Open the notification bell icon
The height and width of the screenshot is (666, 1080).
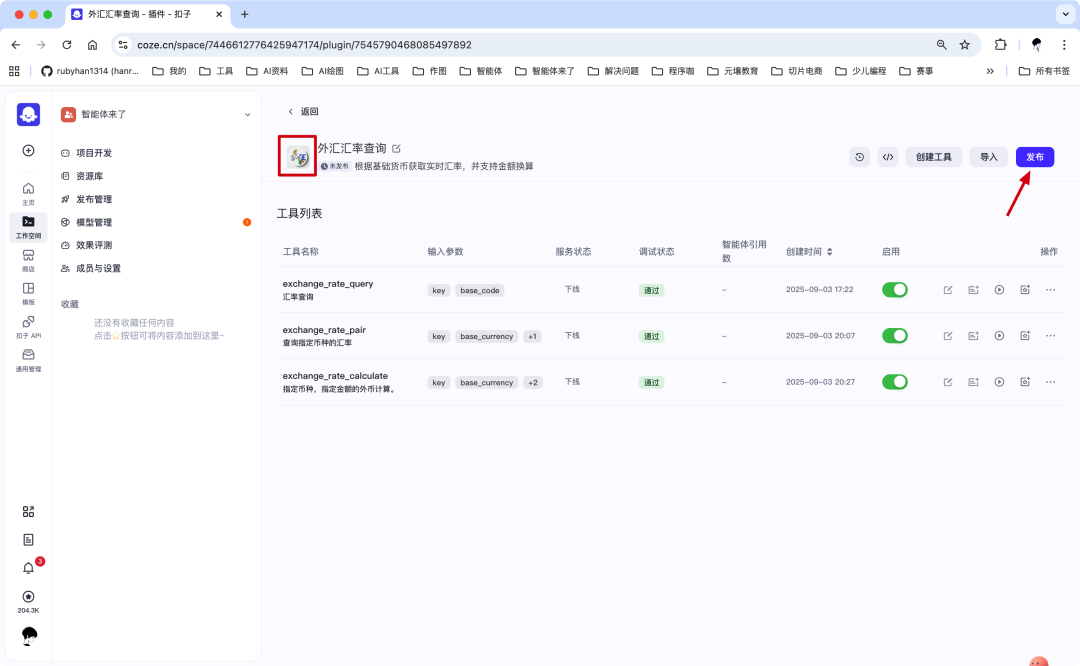pyautogui.click(x=27, y=565)
